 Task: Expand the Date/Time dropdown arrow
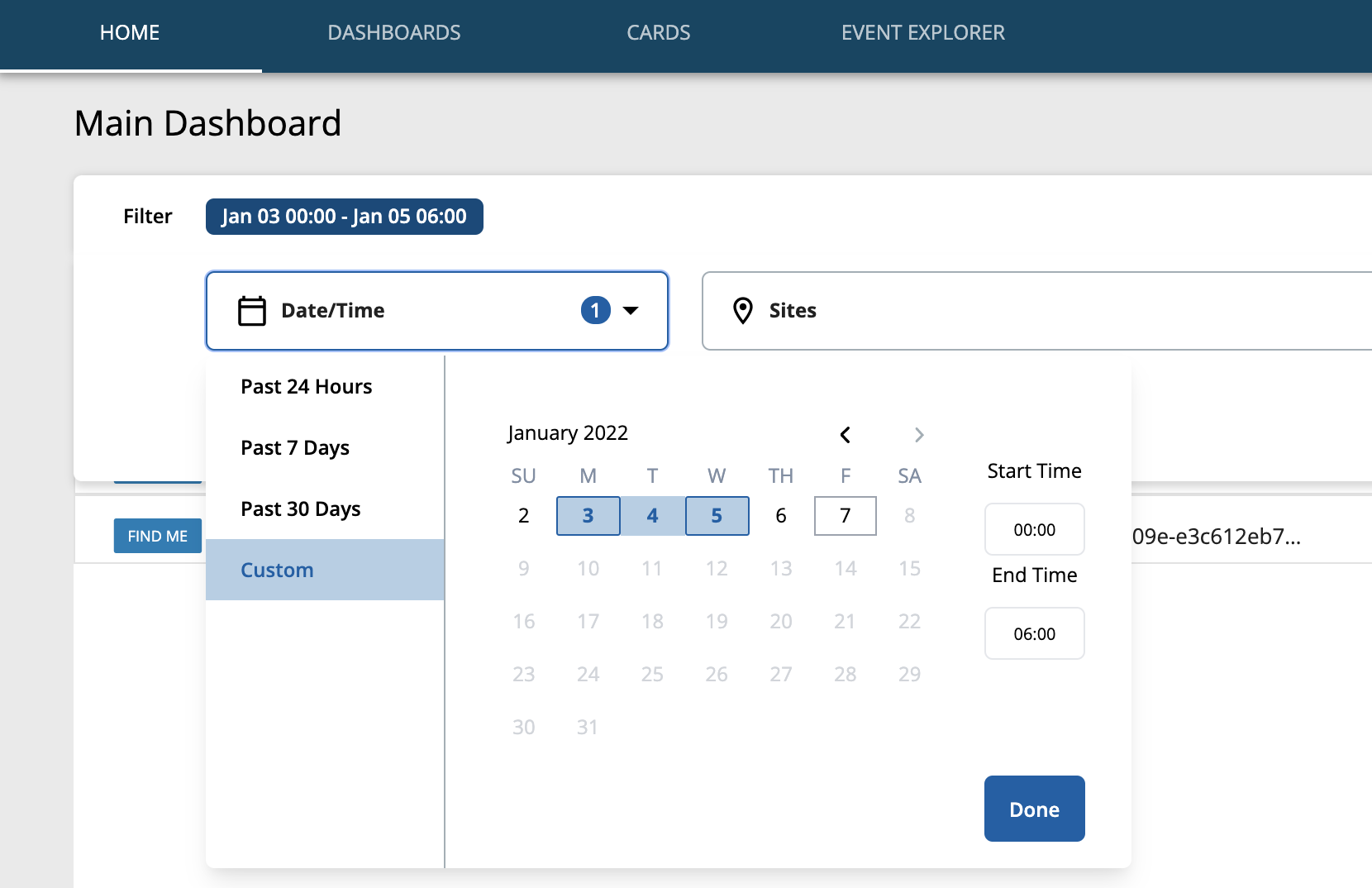(x=631, y=311)
